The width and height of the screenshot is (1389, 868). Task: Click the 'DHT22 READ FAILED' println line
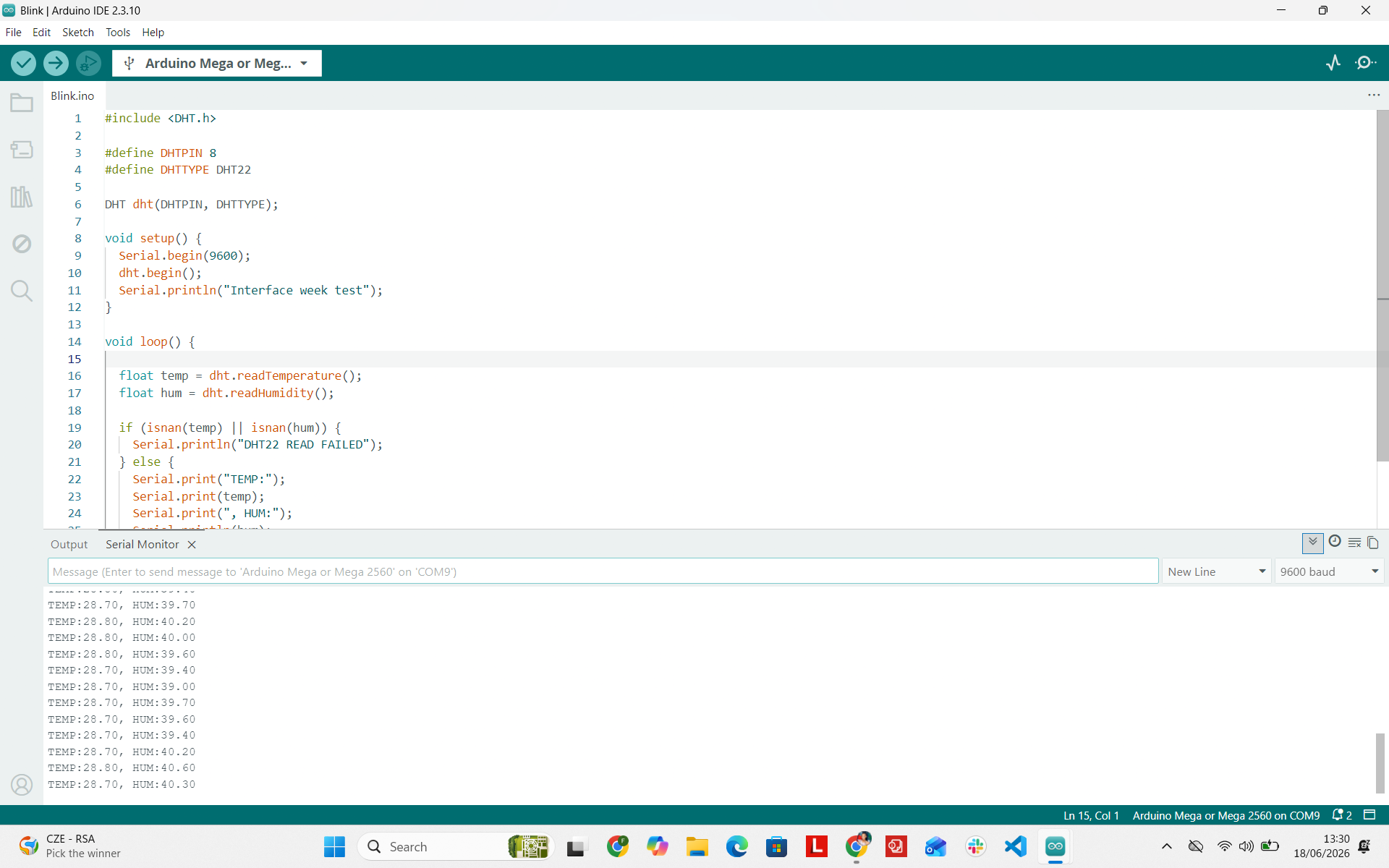coord(258,445)
